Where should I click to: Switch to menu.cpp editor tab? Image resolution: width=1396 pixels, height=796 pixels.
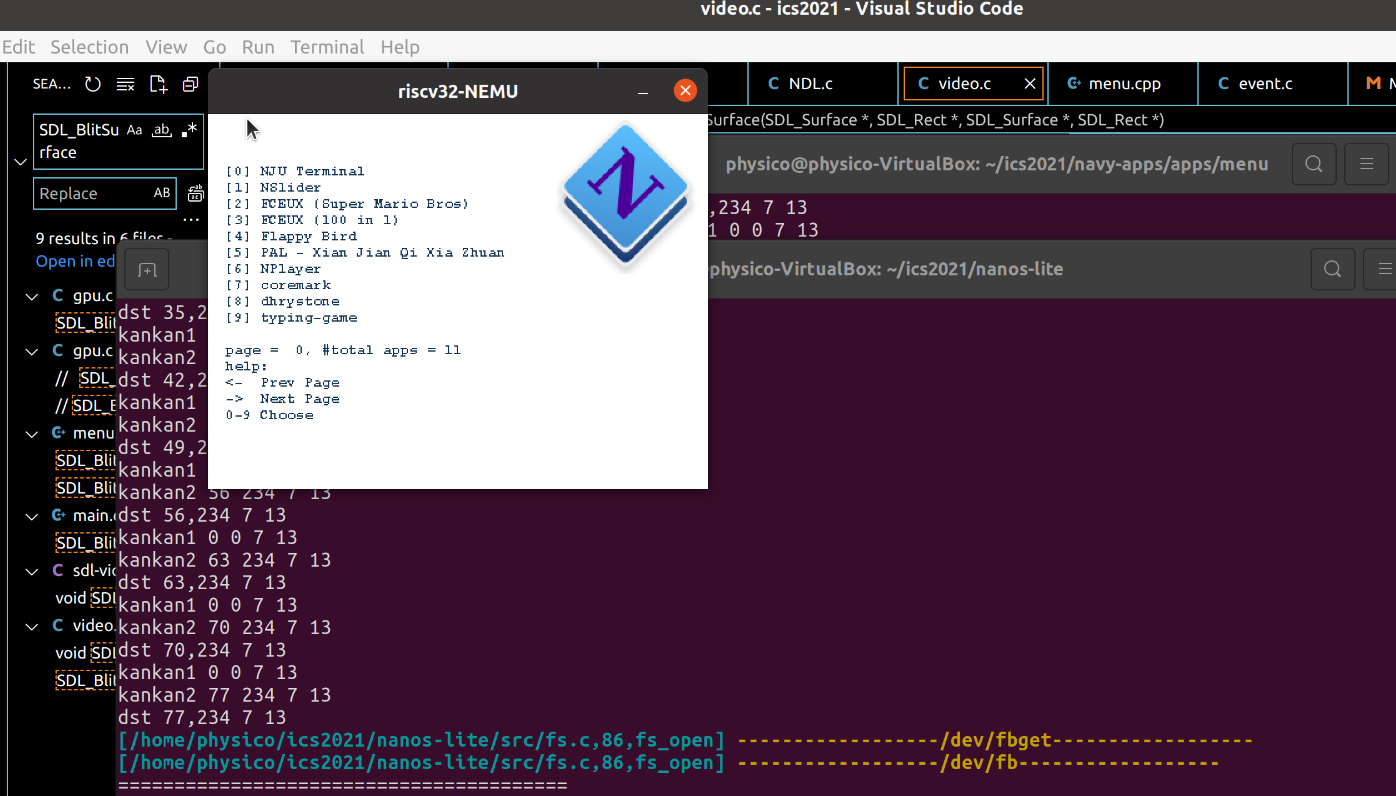pyautogui.click(x=1124, y=84)
